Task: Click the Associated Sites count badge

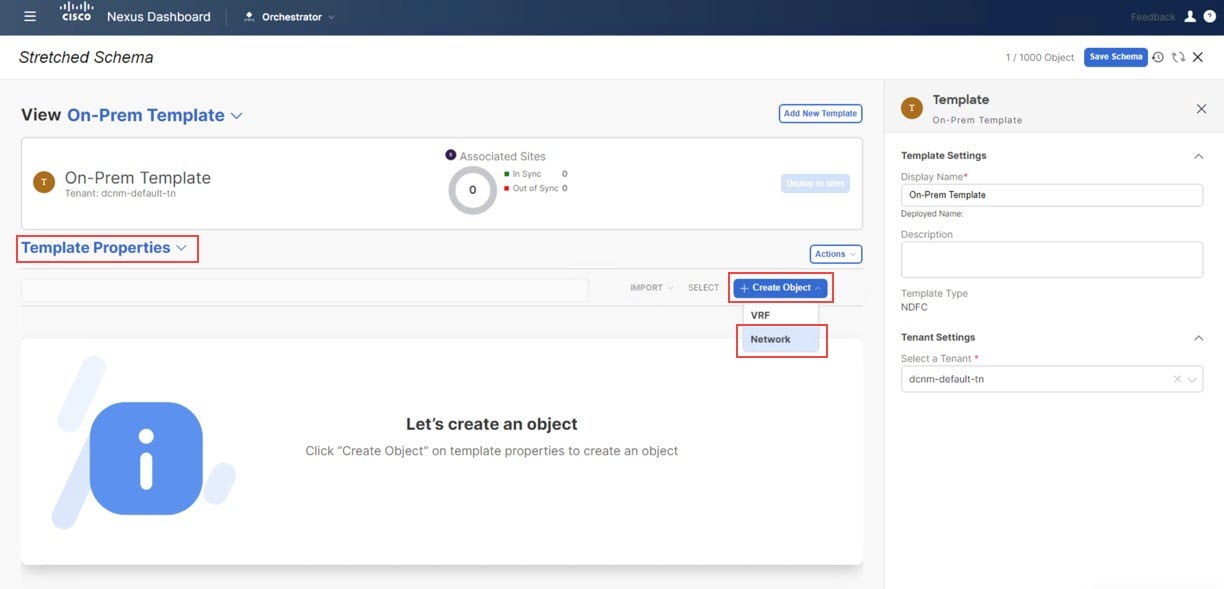Action: (x=450, y=155)
